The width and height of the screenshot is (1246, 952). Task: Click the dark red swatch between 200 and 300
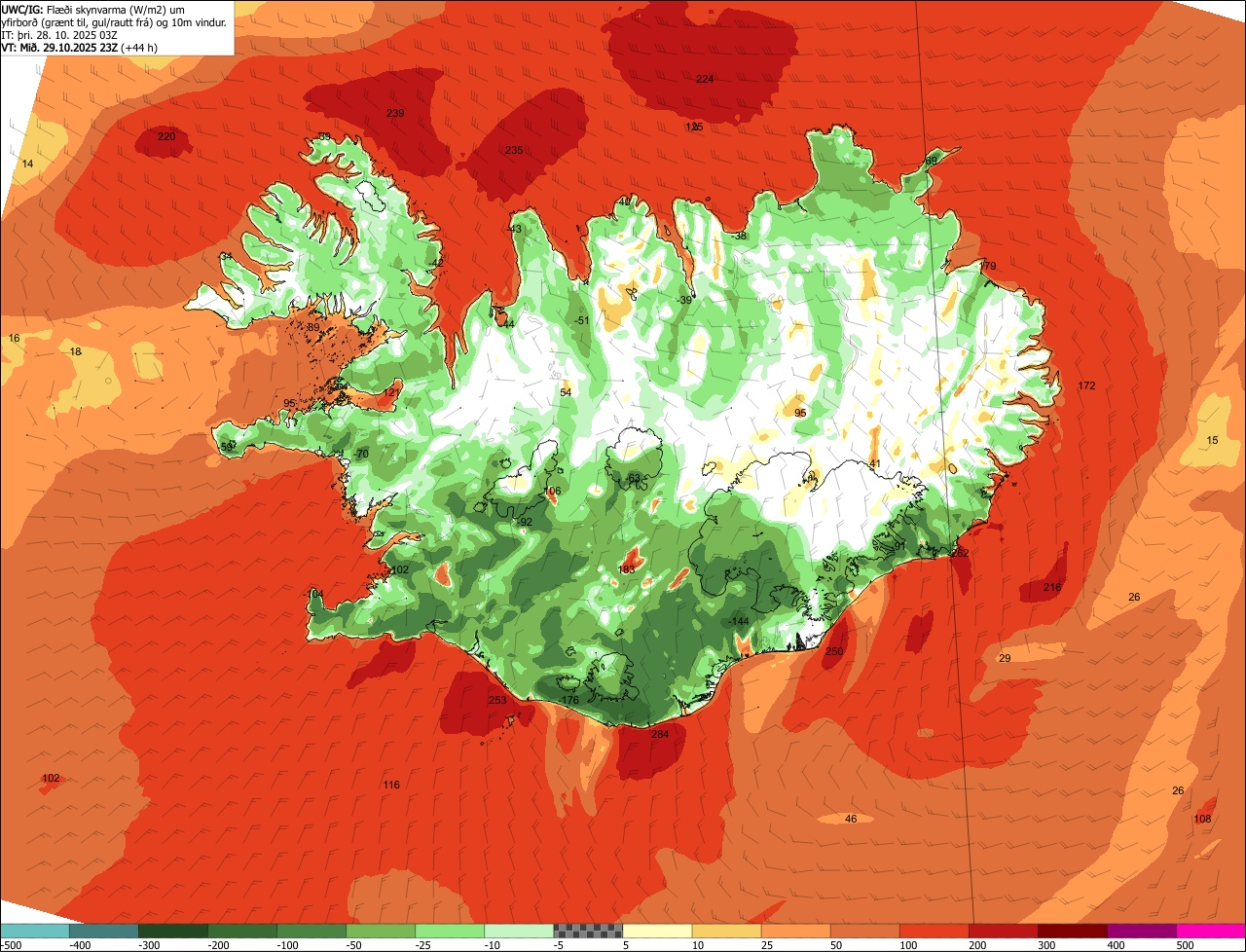tap(1003, 932)
